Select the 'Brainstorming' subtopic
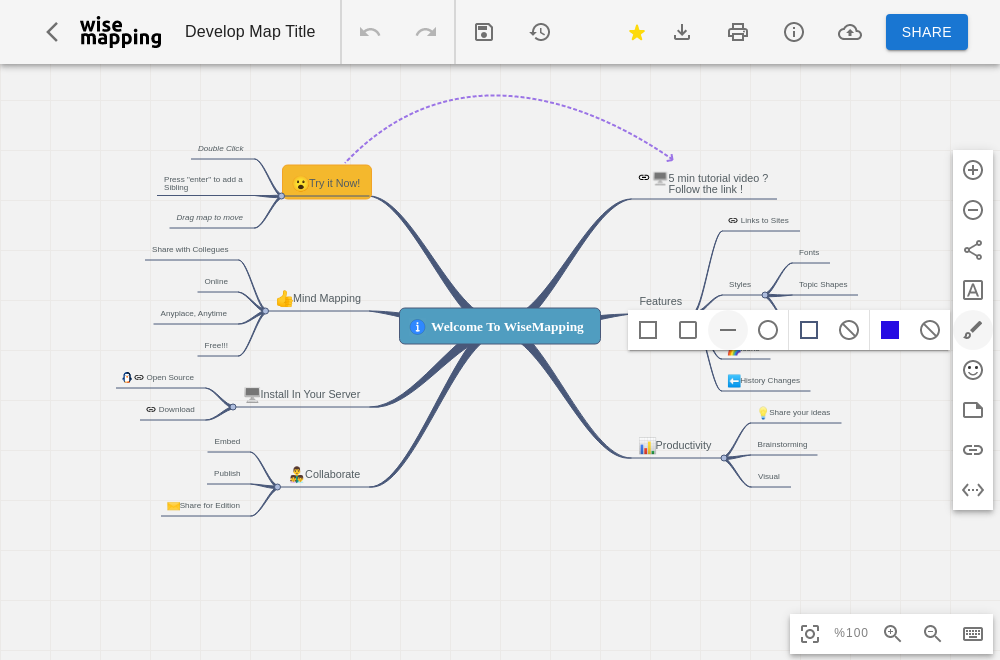Viewport: 1000px width, 660px height. point(782,444)
